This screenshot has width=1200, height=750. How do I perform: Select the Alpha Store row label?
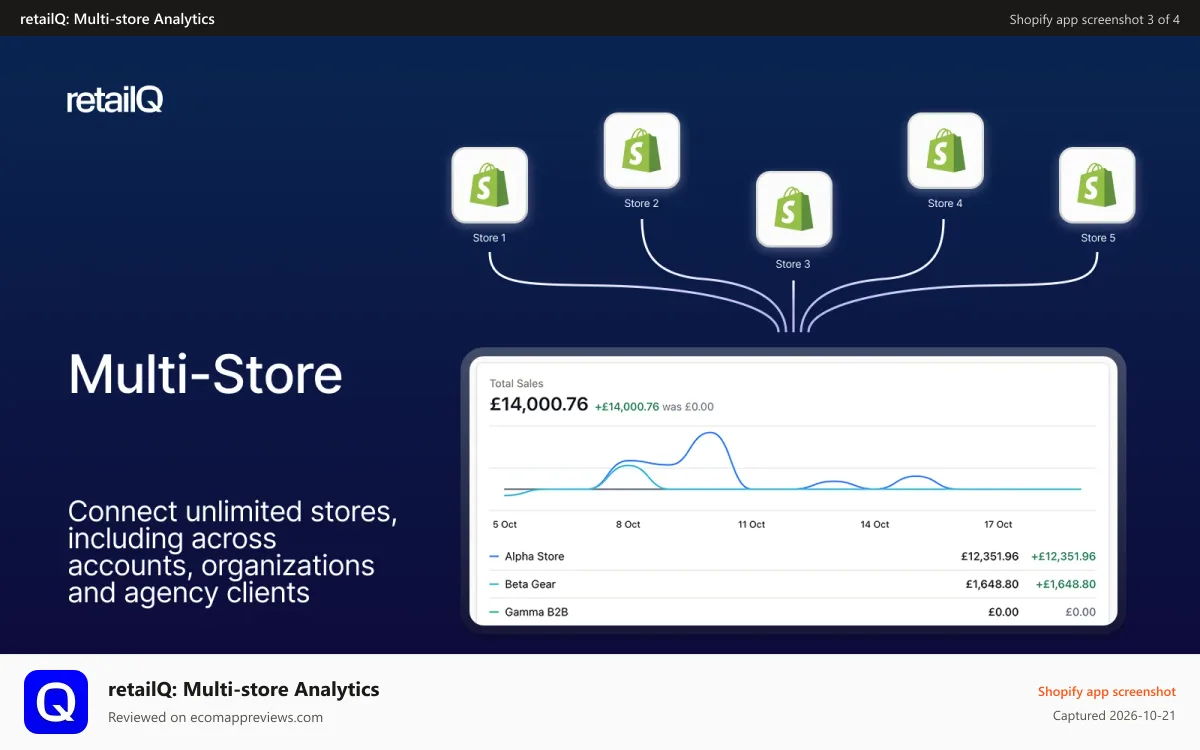pyautogui.click(x=534, y=557)
